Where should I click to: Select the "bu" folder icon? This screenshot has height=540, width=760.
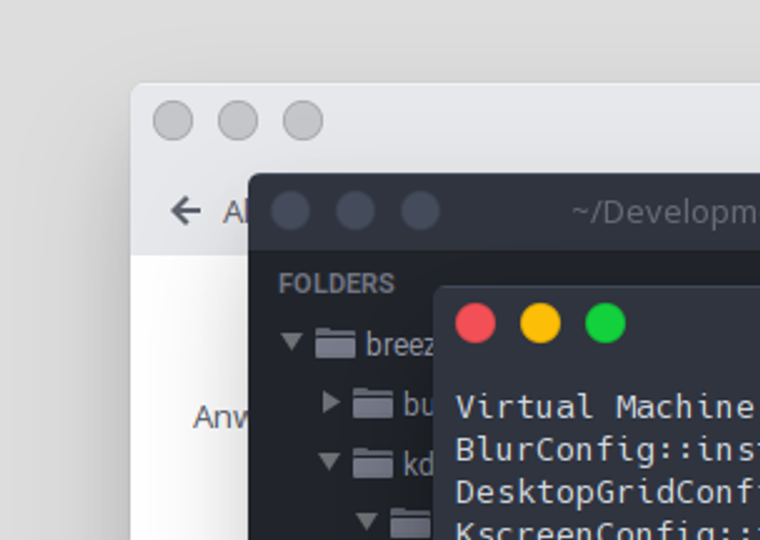[373, 402]
